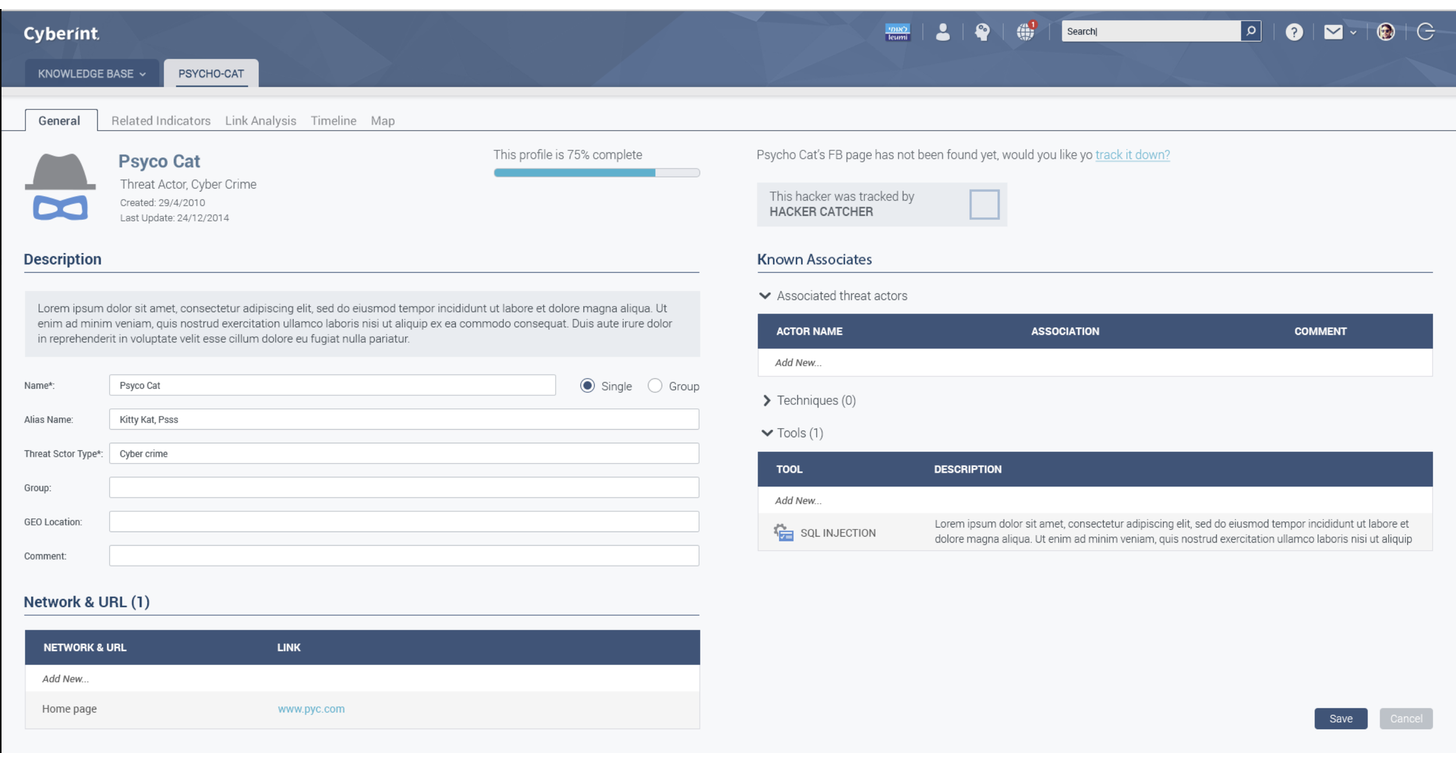This screenshot has height=762, width=1456.
Task: Open globe notifications icon with badge
Action: [1026, 31]
